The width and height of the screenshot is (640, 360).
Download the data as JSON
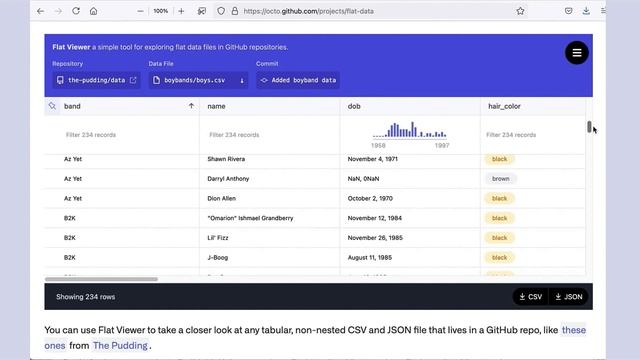click(x=569, y=297)
